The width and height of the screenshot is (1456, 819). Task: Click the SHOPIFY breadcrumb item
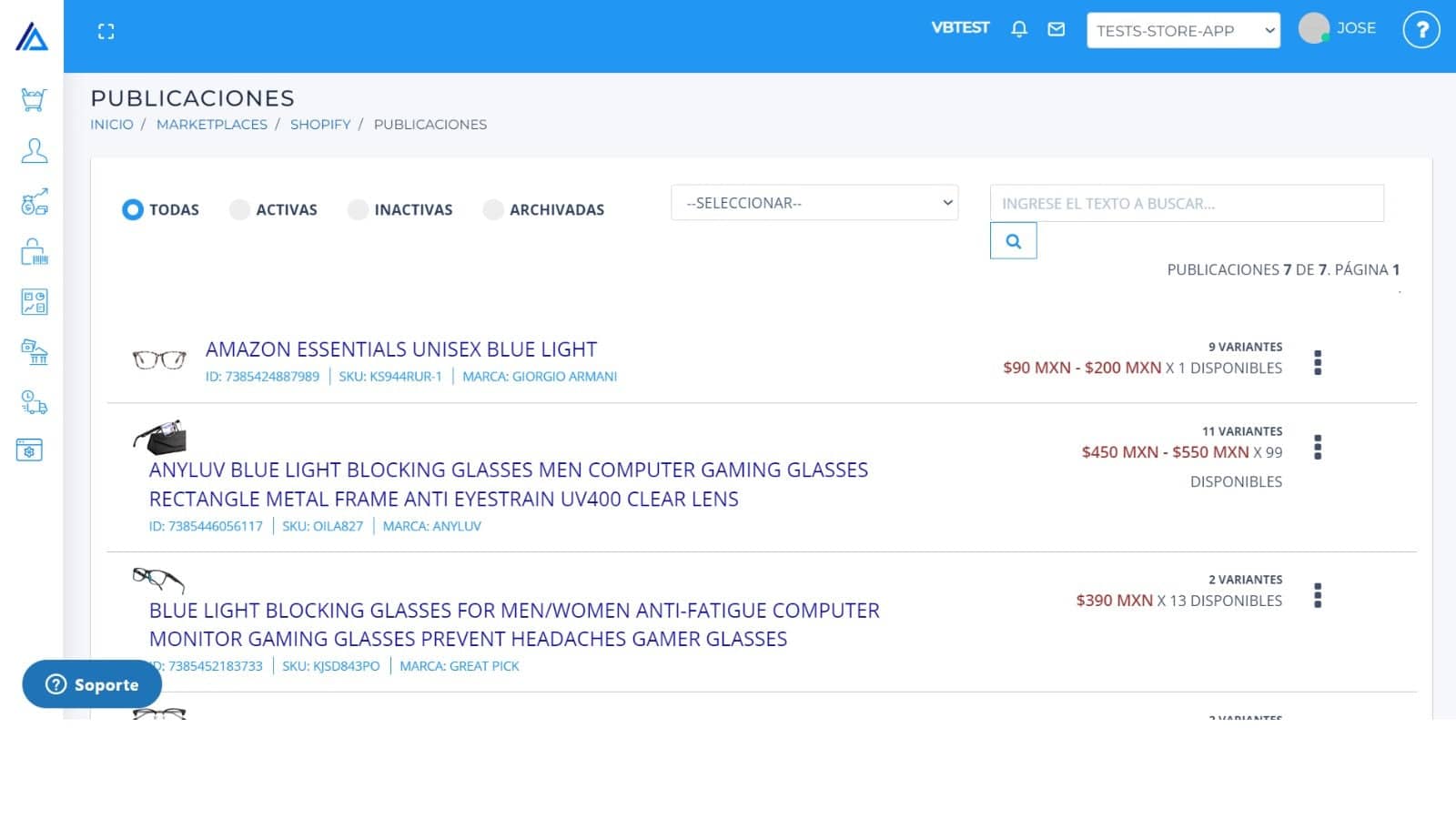pos(320,124)
